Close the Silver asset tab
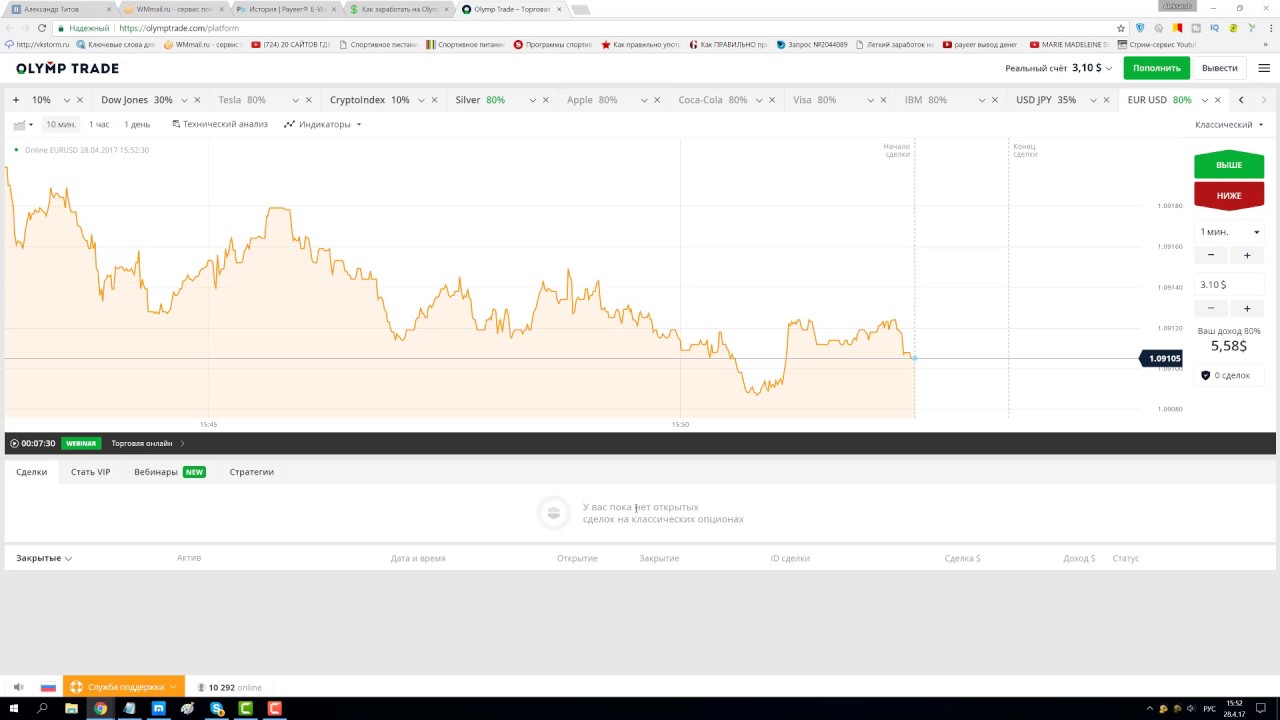The height and width of the screenshot is (720, 1280). (x=546, y=100)
